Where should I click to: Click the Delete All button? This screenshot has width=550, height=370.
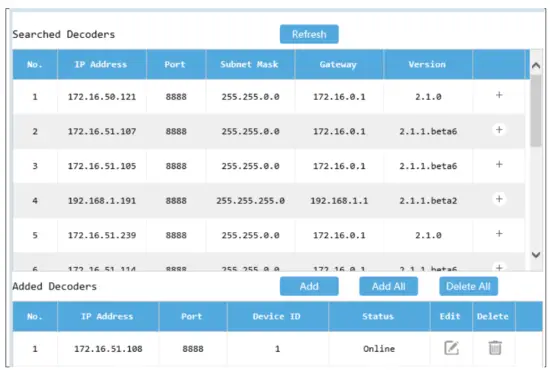point(468,286)
